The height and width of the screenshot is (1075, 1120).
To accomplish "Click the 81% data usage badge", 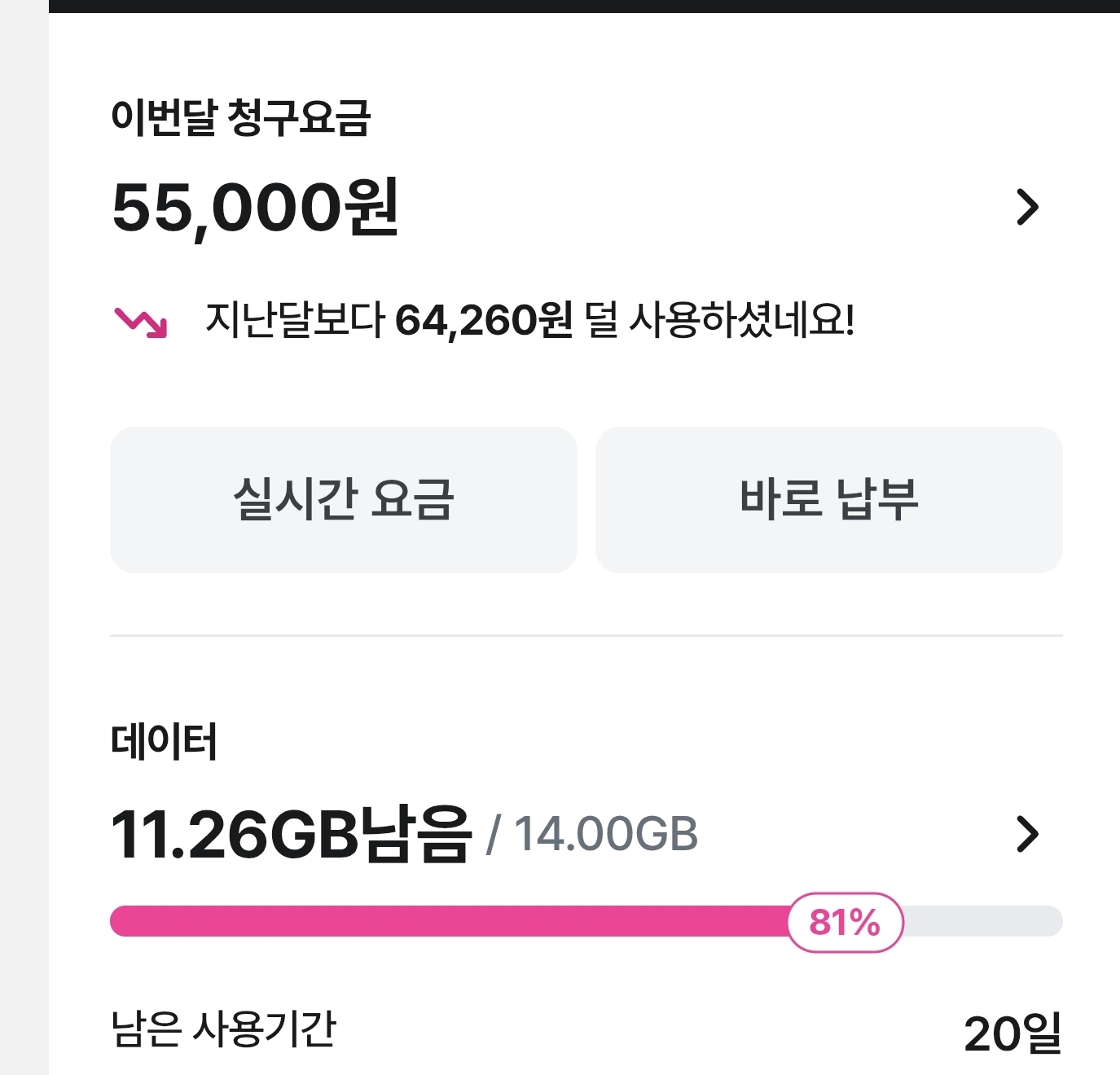I will [845, 923].
